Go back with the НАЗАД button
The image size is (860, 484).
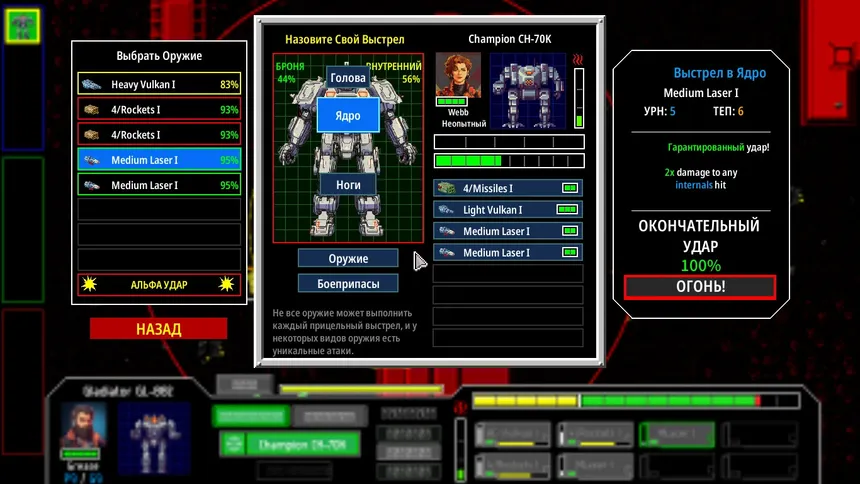[159, 329]
